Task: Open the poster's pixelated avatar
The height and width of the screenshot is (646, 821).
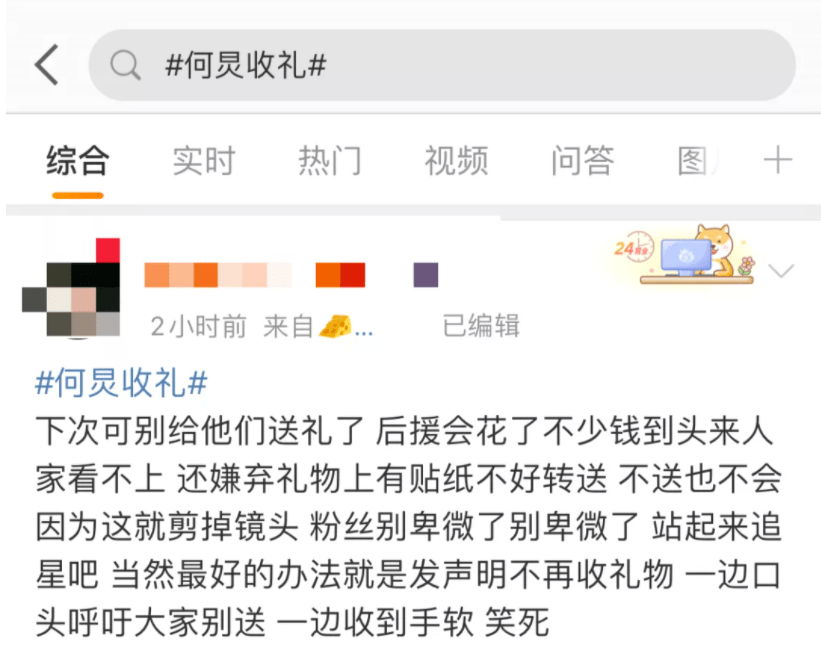Action: (71, 287)
